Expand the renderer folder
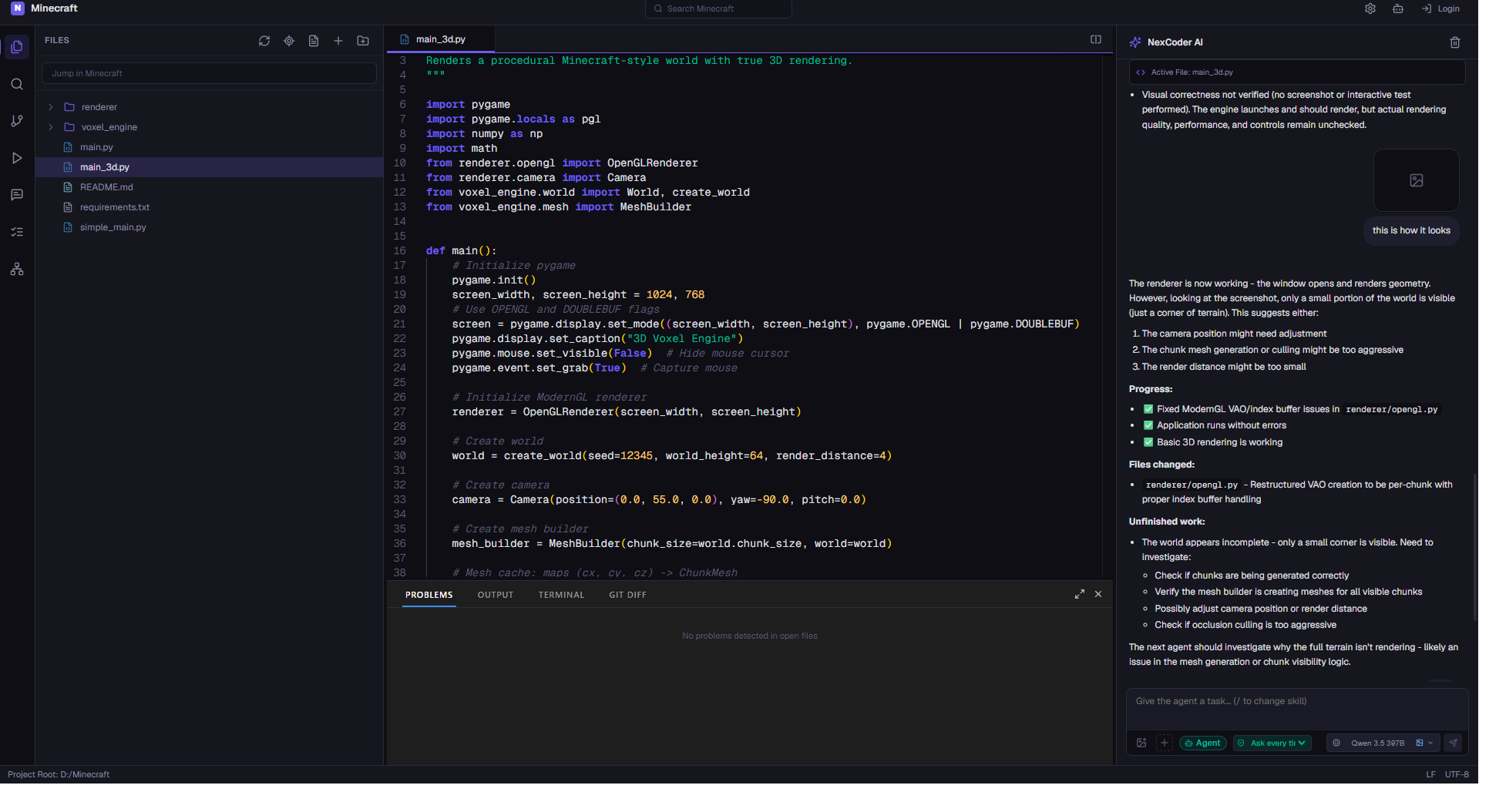Image resolution: width=1489 pixels, height=812 pixels. coord(51,107)
